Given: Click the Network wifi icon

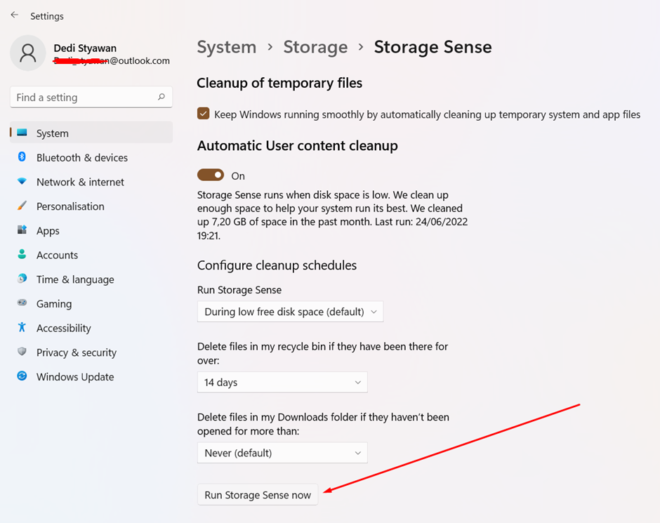Looking at the screenshot, I should [22, 181].
